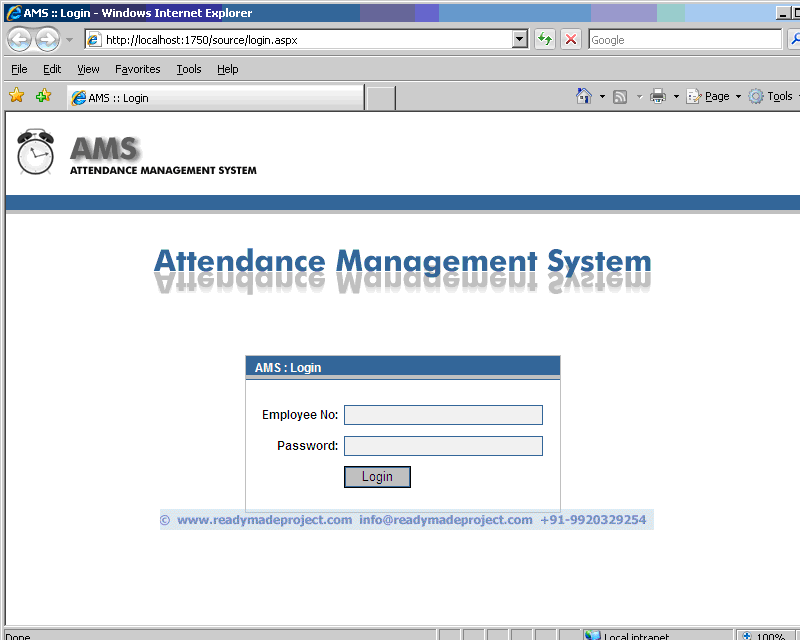Click the Add to Favorites icon
This screenshot has width=800, height=640.
[44, 95]
